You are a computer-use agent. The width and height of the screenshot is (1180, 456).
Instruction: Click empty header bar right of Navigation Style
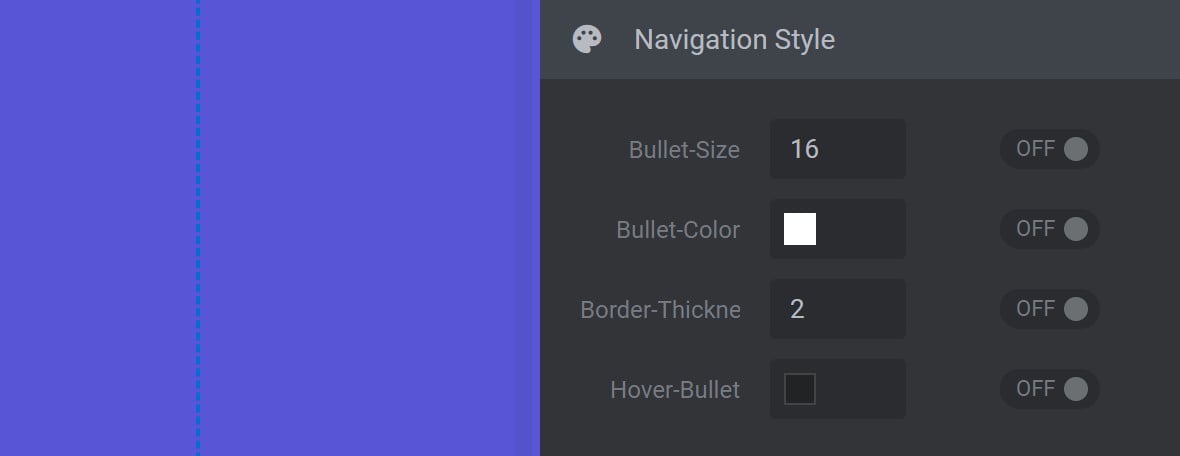(1008, 39)
